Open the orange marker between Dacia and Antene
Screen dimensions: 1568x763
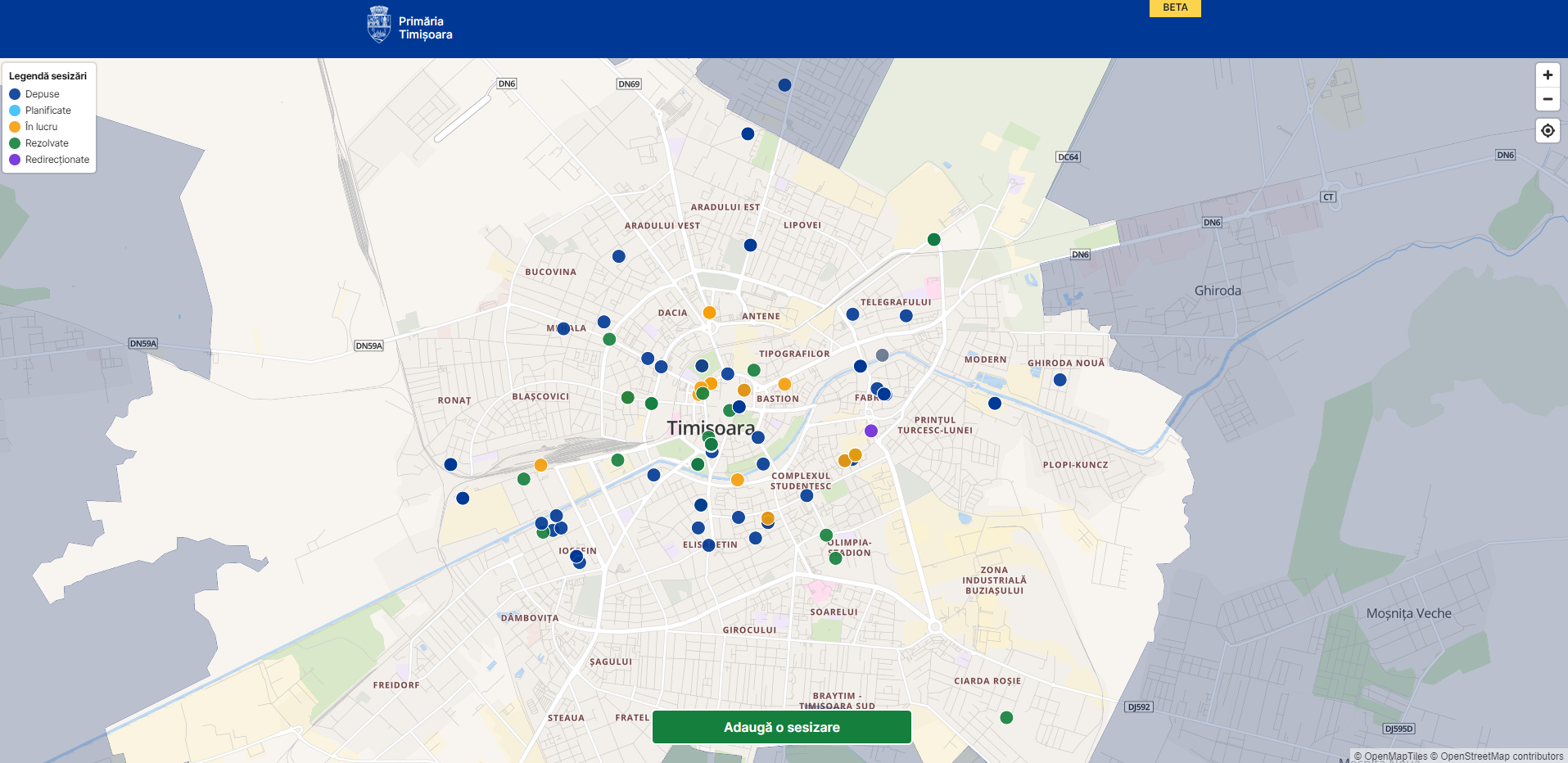[709, 313]
